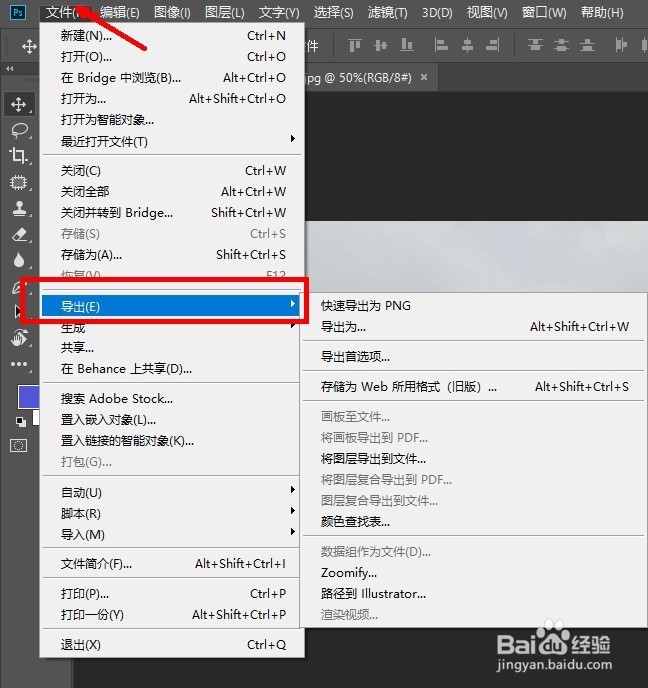Open the 滤镜(T) menu
Viewport: 648px width, 688px height.
coord(387,12)
